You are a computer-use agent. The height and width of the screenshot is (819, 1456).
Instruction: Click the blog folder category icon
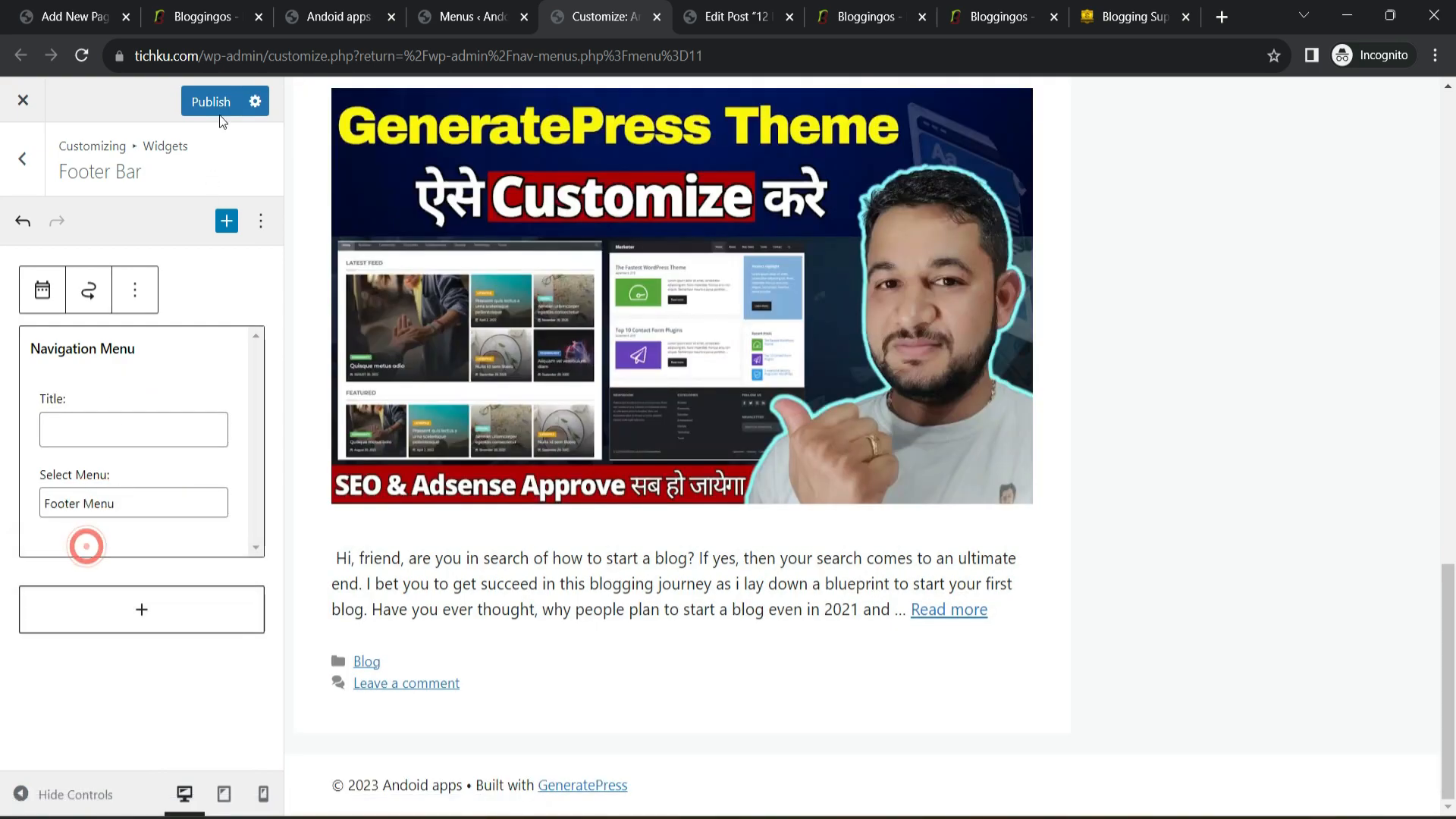(x=338, y=661)
